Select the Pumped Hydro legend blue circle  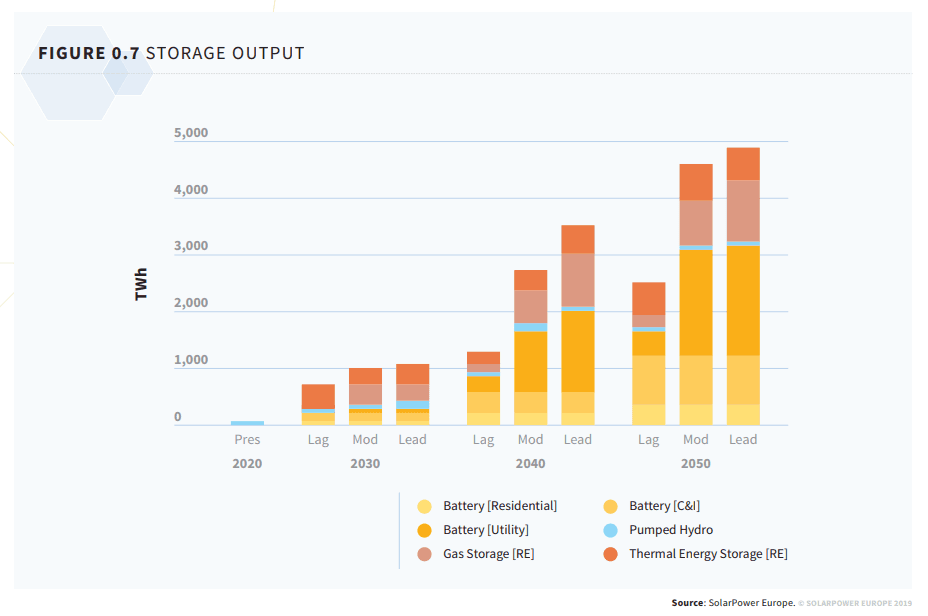click(611, 530)
